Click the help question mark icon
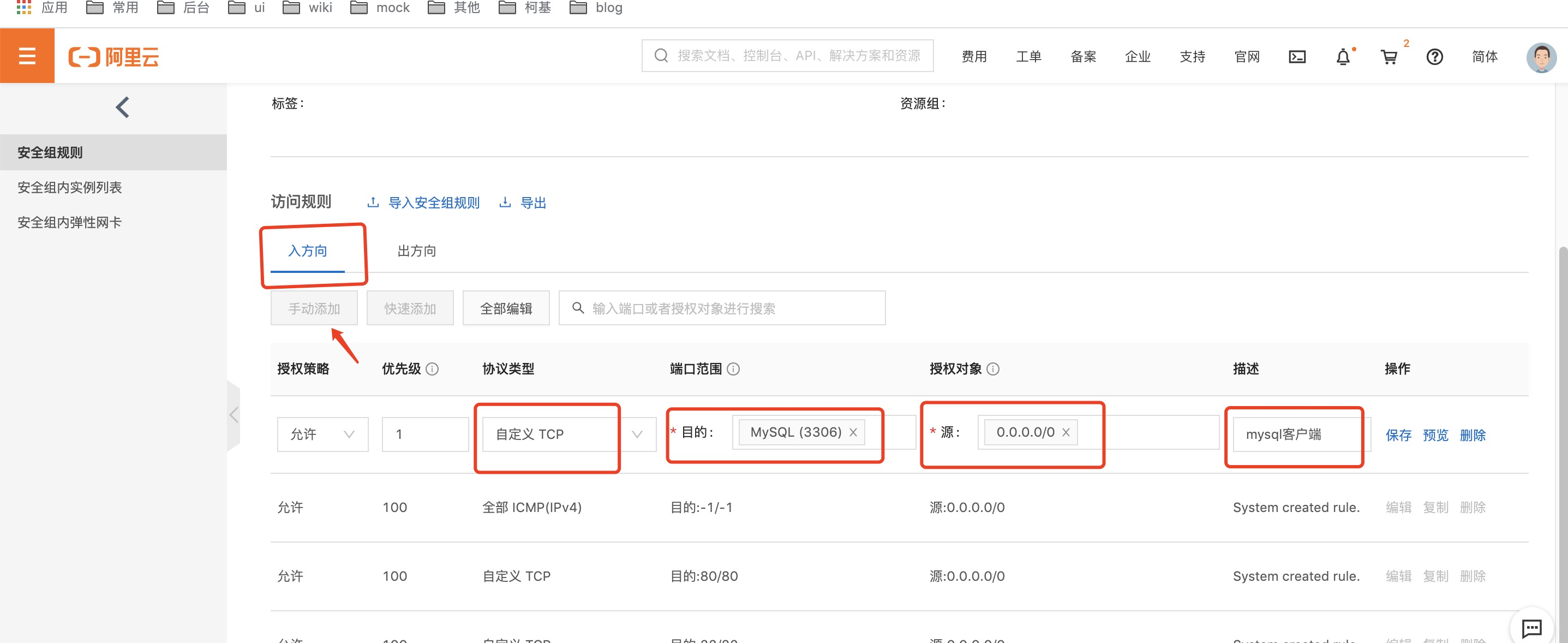The image size is (1568, 643). pyautogui.click(x=1434, y=57)
